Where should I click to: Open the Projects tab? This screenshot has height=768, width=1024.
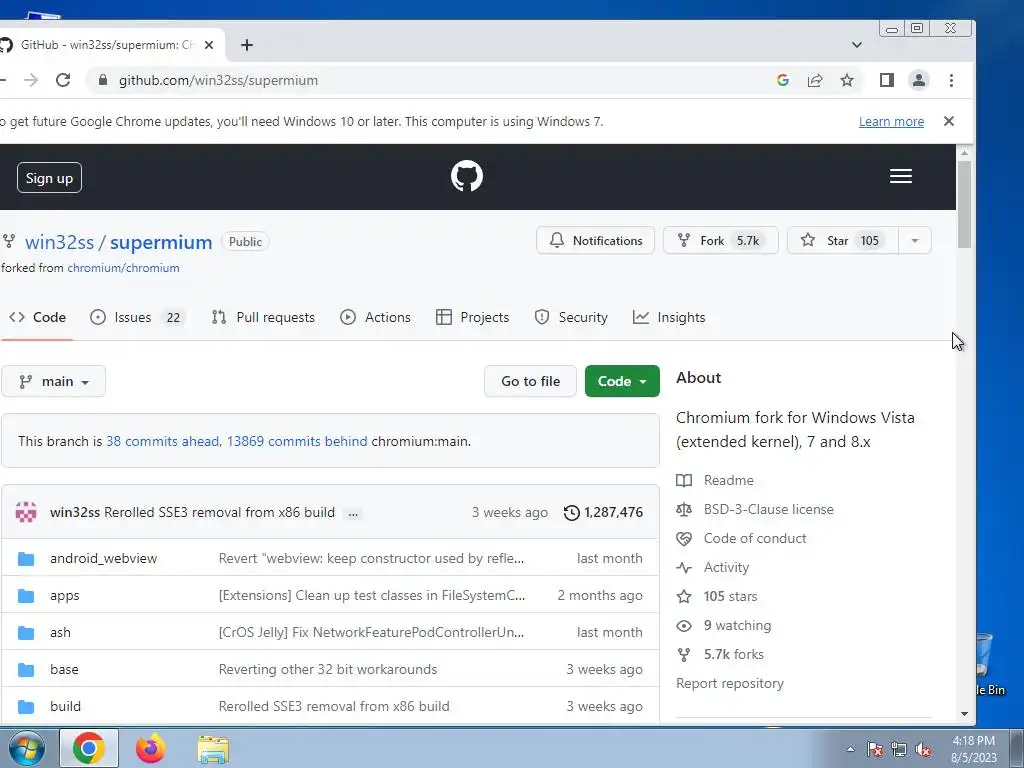(x=472, y=317)
